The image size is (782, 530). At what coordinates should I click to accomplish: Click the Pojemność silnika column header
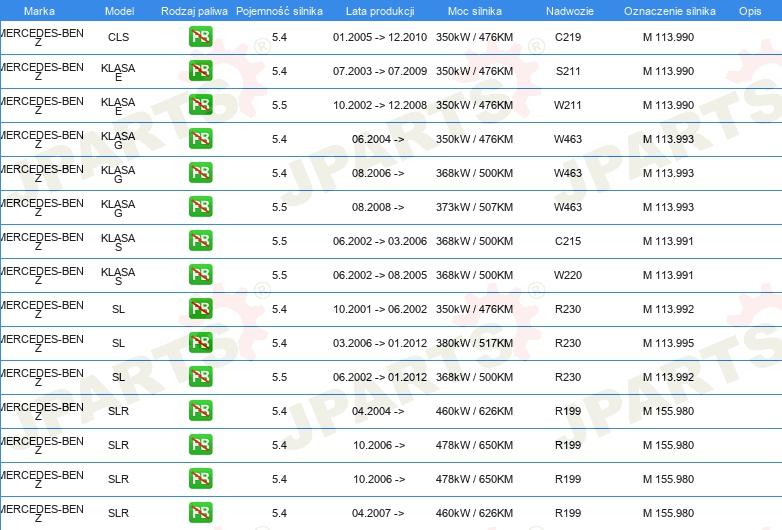pyautogui.click(x=279, y=11)
